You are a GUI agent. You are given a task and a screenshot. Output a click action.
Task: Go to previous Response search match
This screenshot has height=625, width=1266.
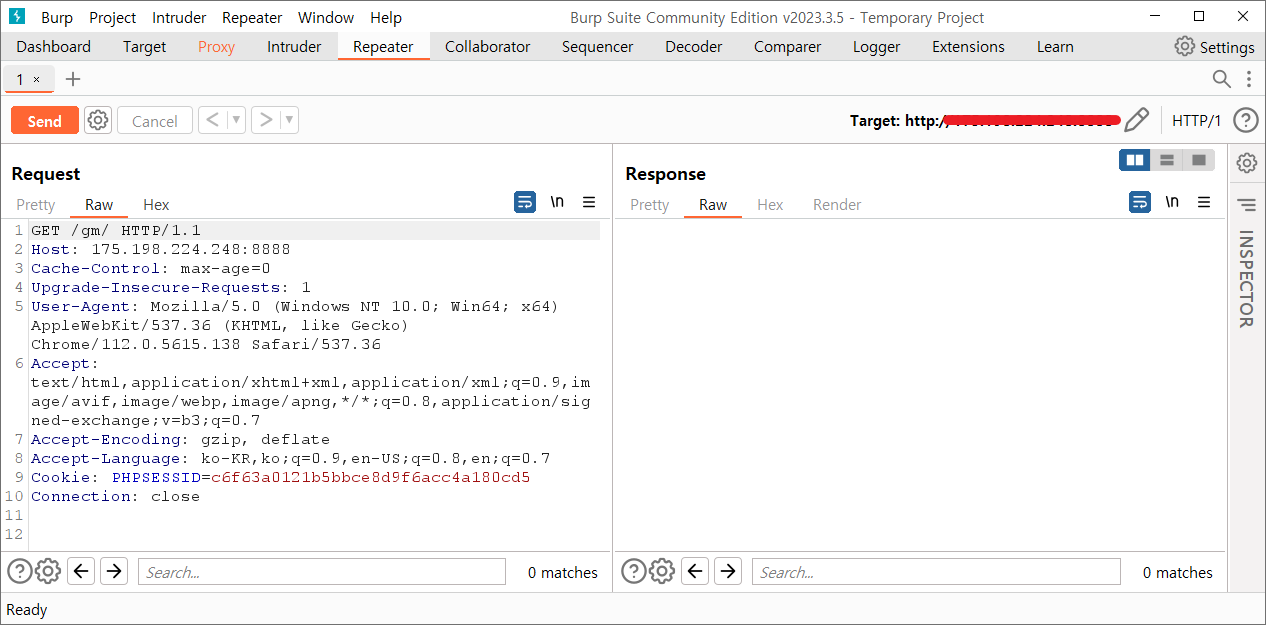[x=696, y=571]
